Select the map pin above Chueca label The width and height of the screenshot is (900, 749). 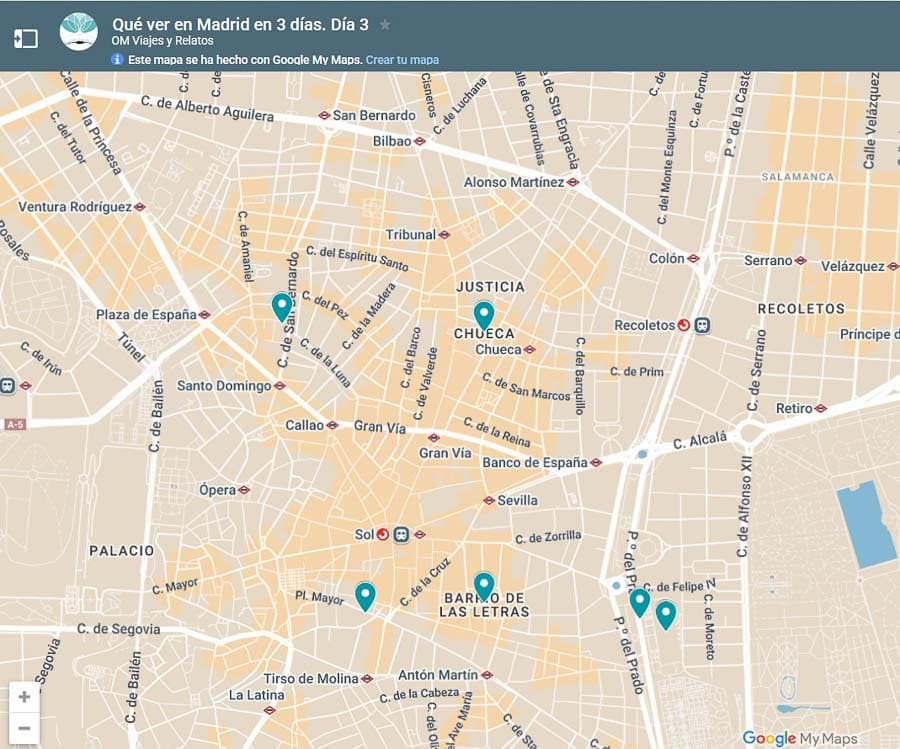pos(484,316)
